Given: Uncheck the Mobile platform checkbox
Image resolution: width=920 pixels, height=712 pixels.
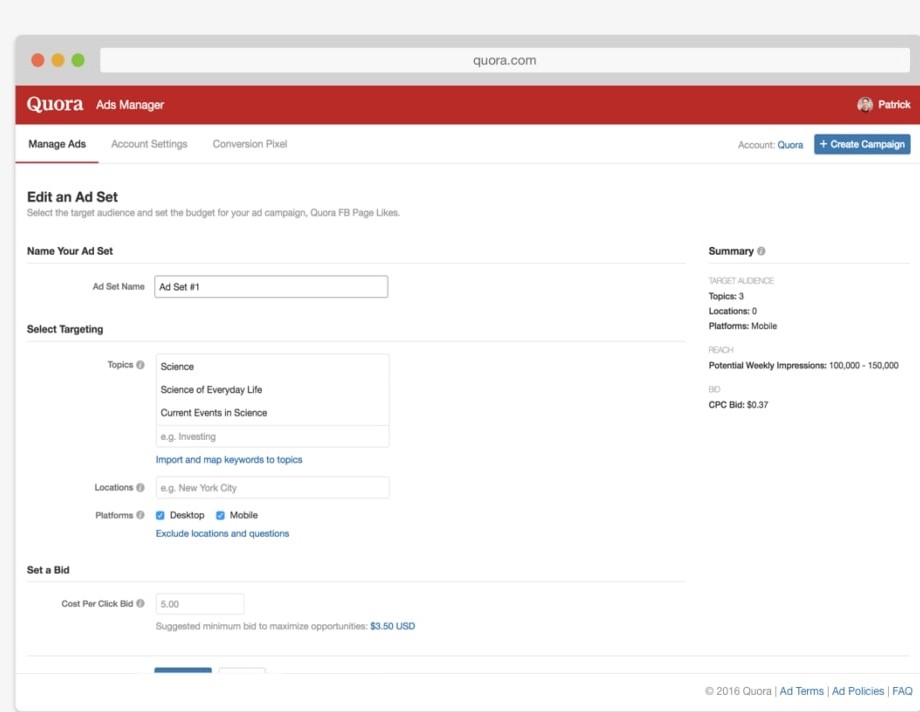Looking at the screenshot, I should (x=220, y=515).
